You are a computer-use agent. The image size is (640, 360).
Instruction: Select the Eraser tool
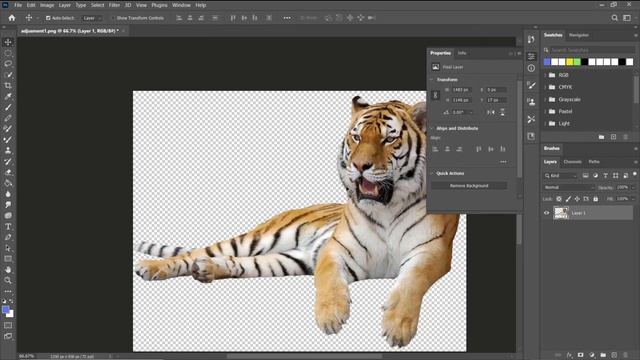click(8, 172)
